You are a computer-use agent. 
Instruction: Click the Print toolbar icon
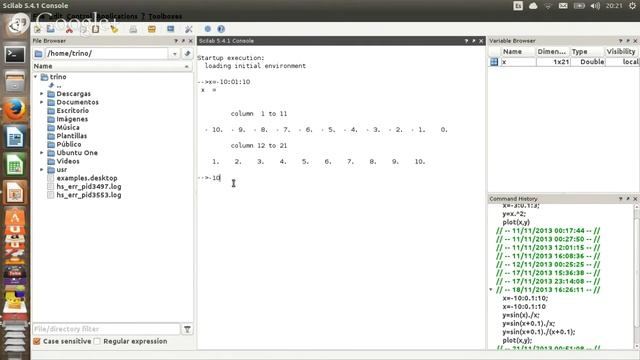[133, 29]
